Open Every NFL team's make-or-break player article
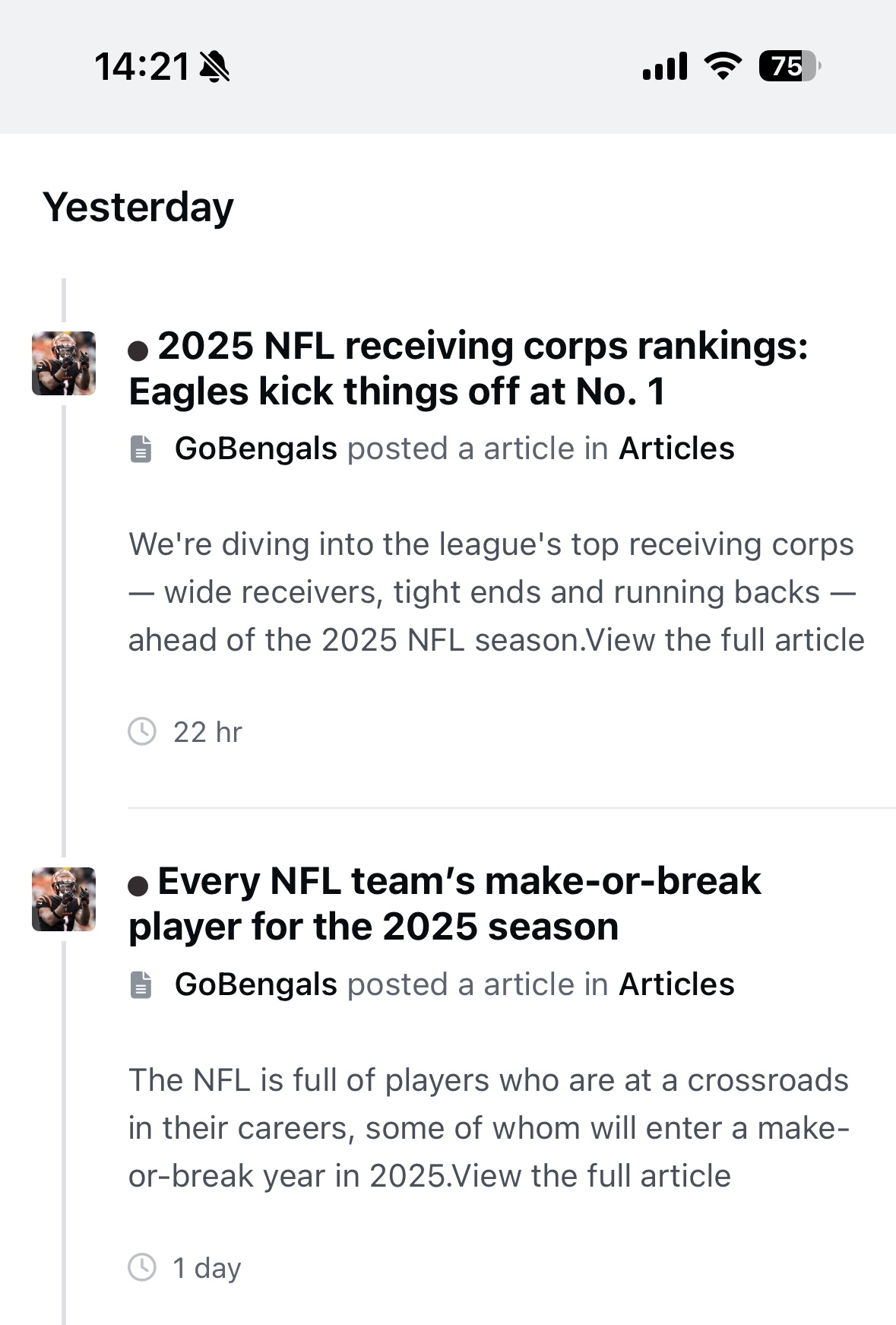This screenshot has height=1325, width=896. click(445, 904)
